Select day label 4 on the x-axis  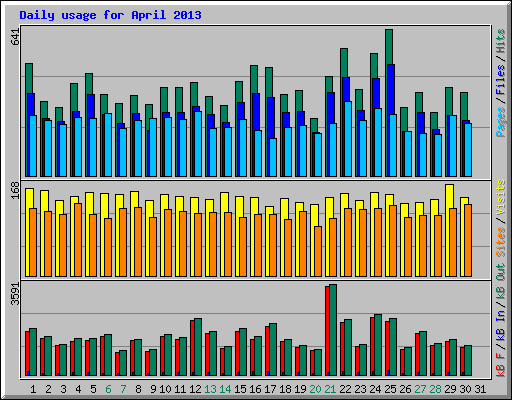tap(78, 389)
